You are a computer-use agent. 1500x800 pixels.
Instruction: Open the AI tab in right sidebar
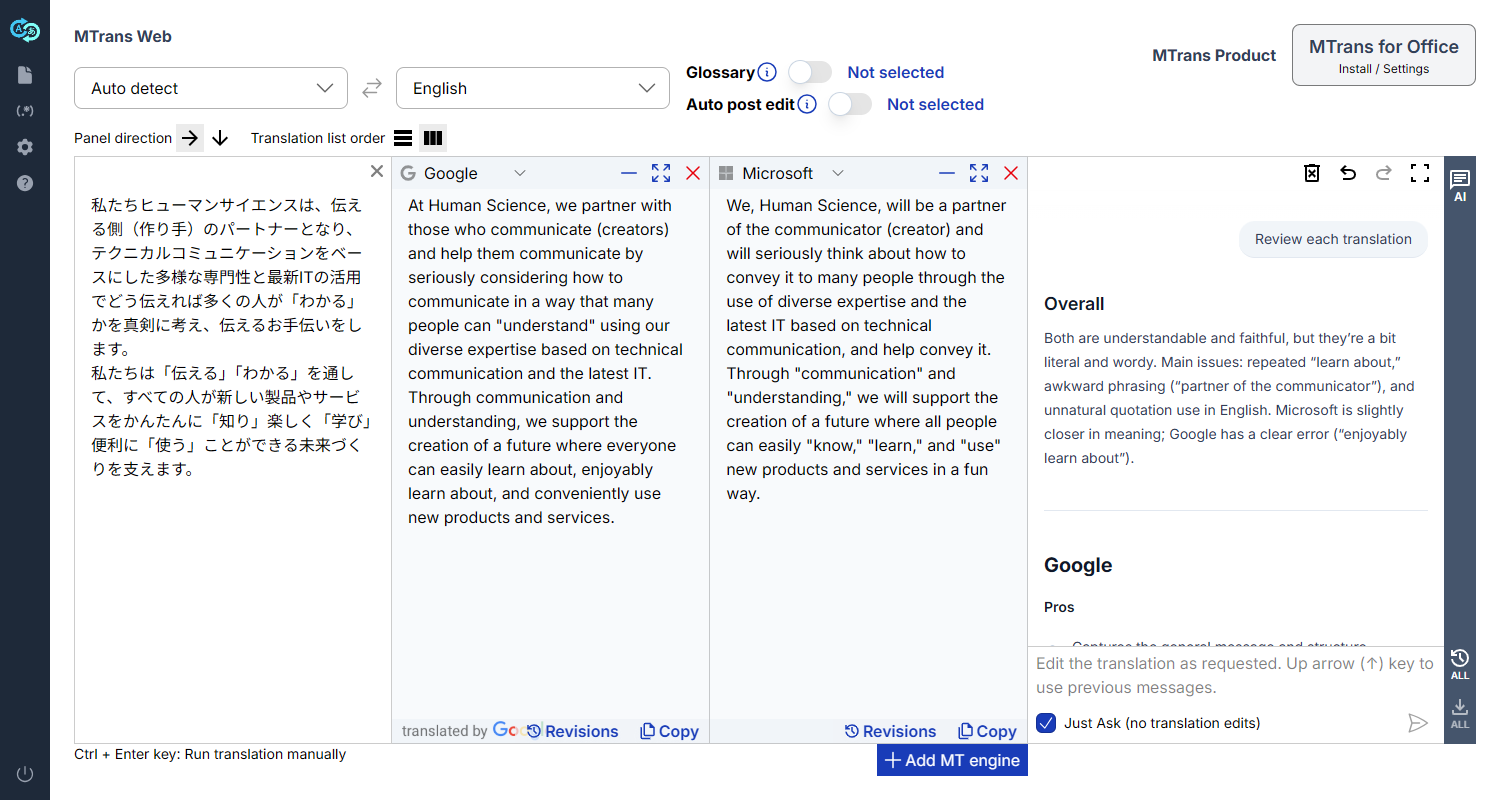coord(1460,185)
